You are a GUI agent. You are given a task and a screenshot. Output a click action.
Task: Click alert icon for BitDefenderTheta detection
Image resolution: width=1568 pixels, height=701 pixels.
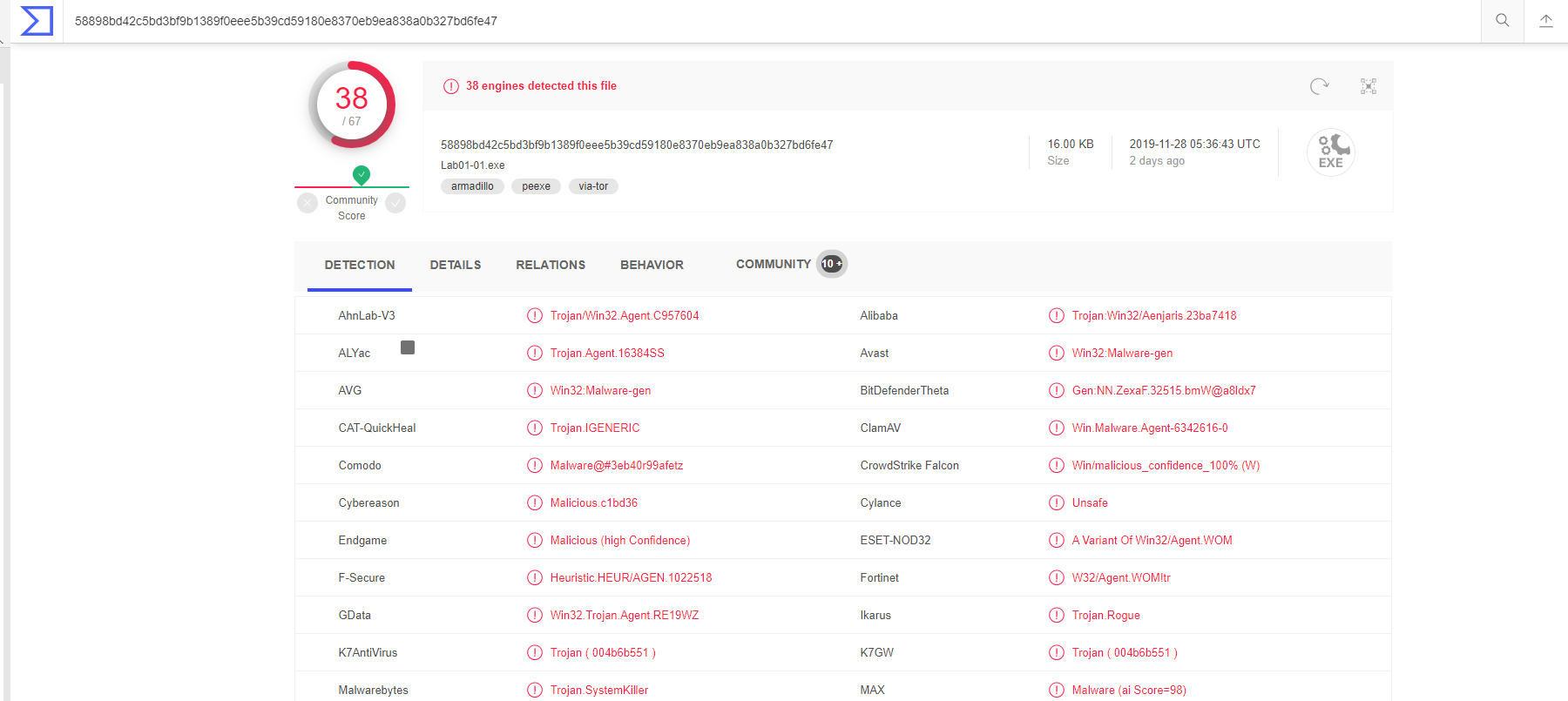(1057, 390)
